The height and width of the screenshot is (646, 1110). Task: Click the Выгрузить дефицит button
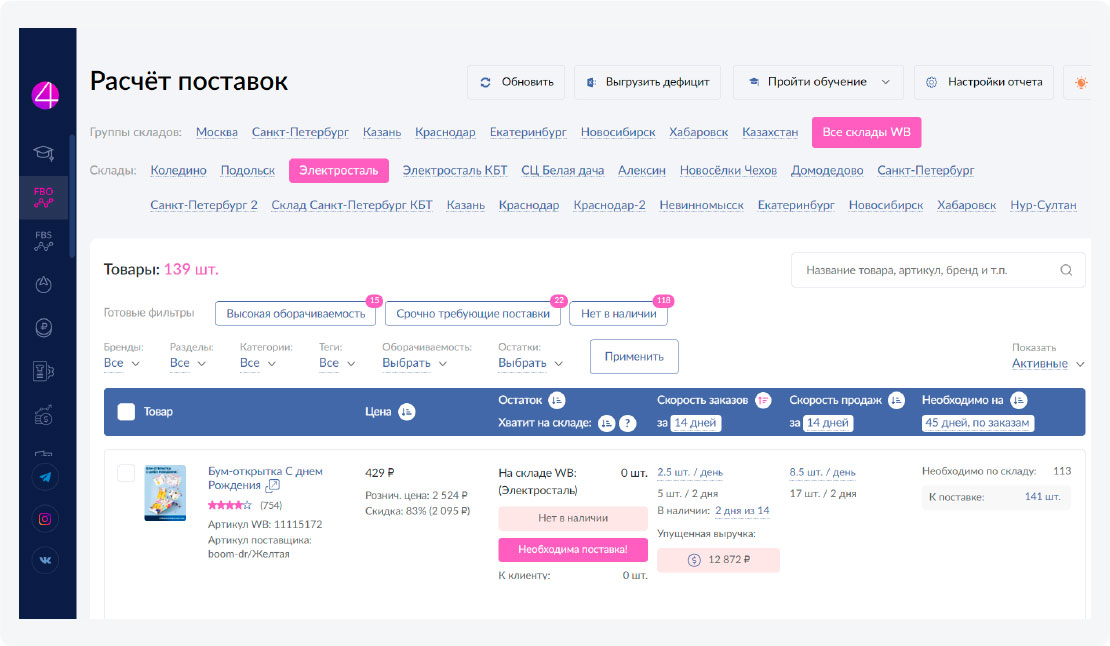(647, 82)
